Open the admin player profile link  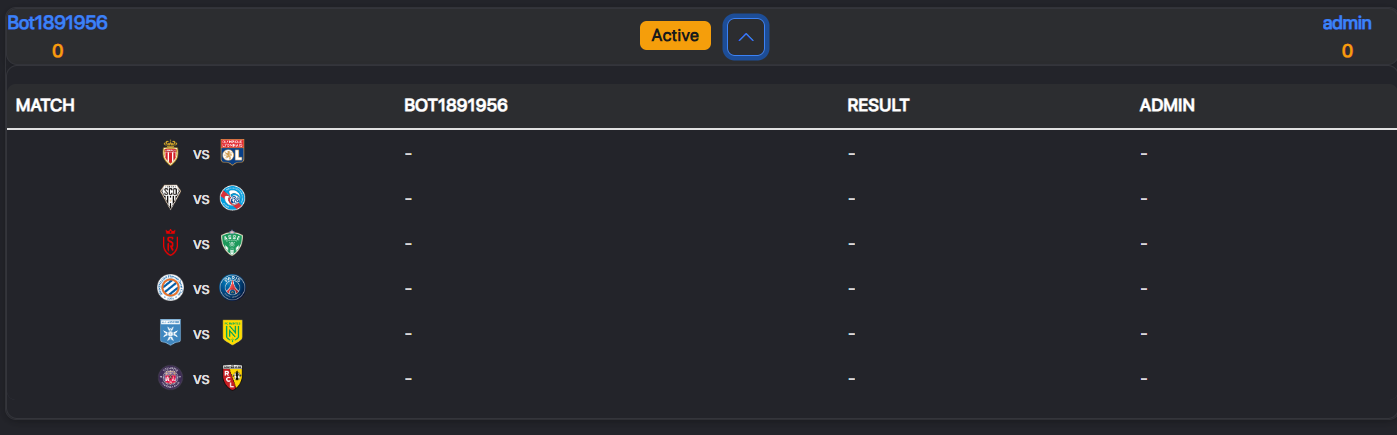click(1347, 23)
